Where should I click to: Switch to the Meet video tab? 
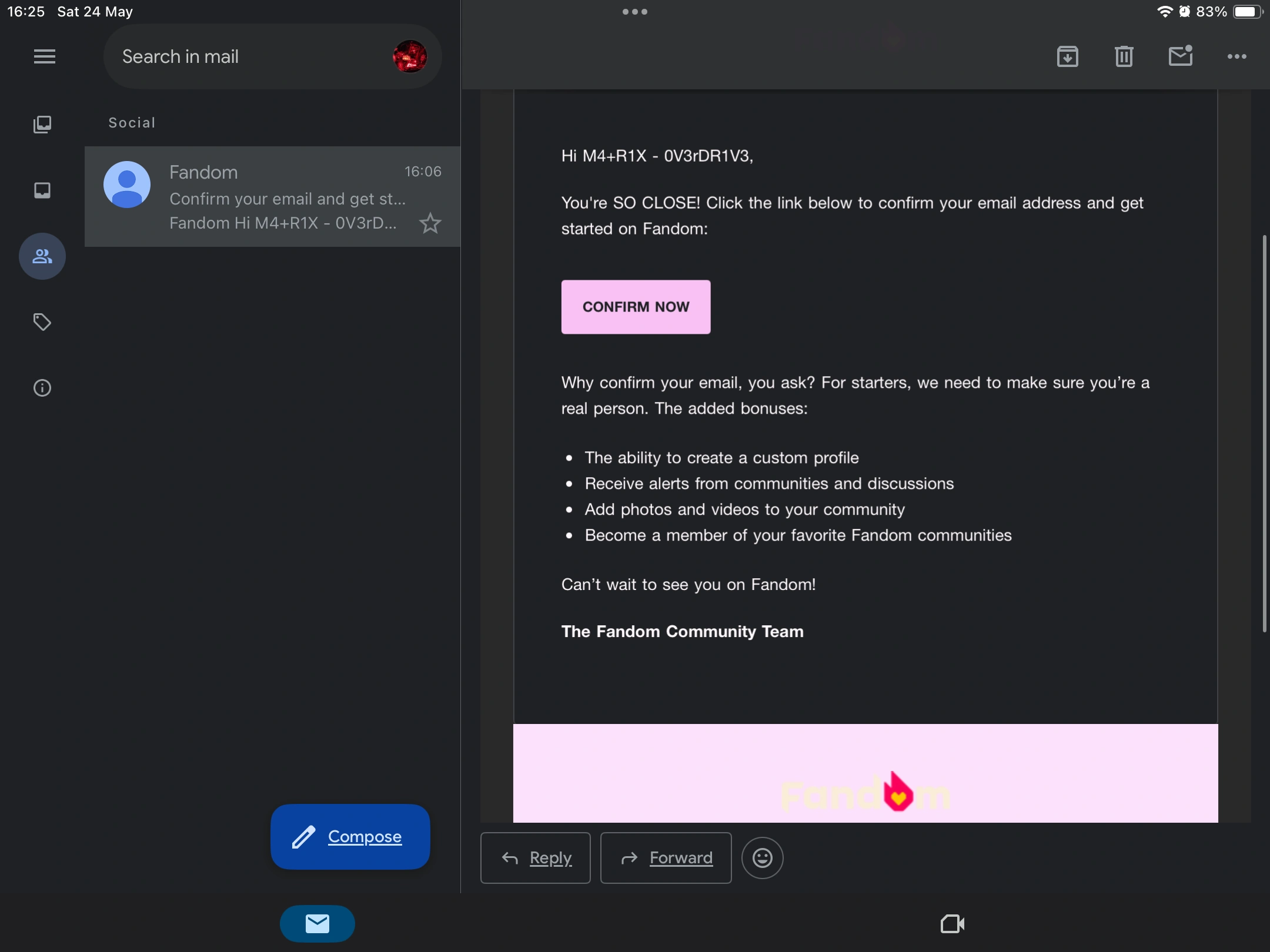point(952,924)
